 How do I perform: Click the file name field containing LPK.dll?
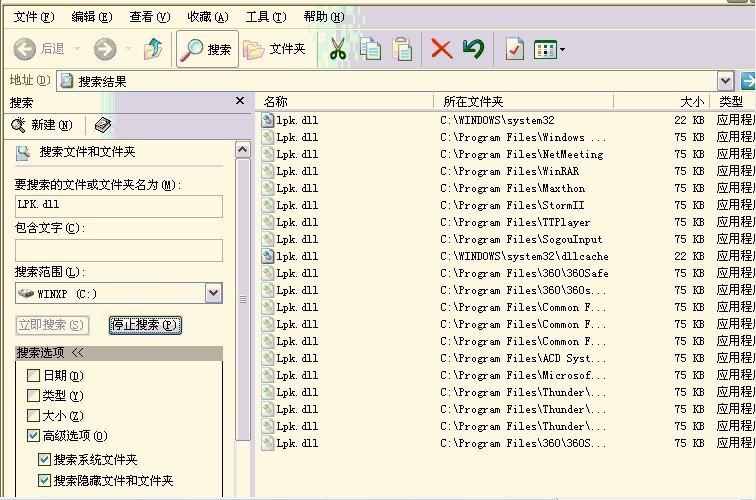119,206
